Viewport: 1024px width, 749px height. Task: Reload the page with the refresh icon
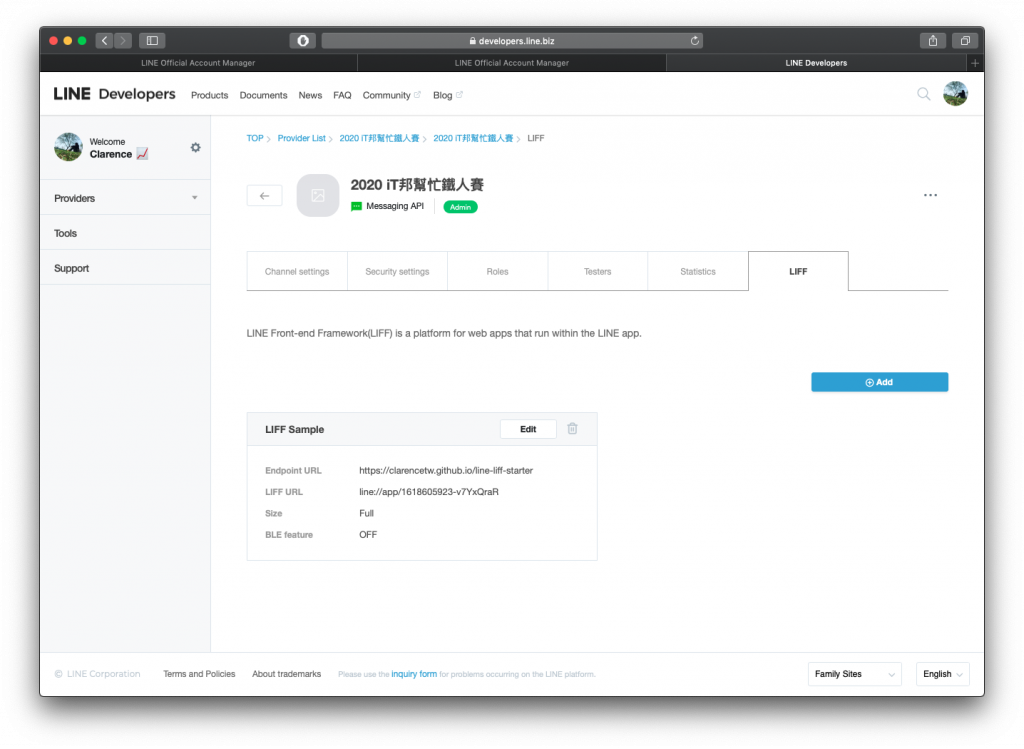point(695,40)
